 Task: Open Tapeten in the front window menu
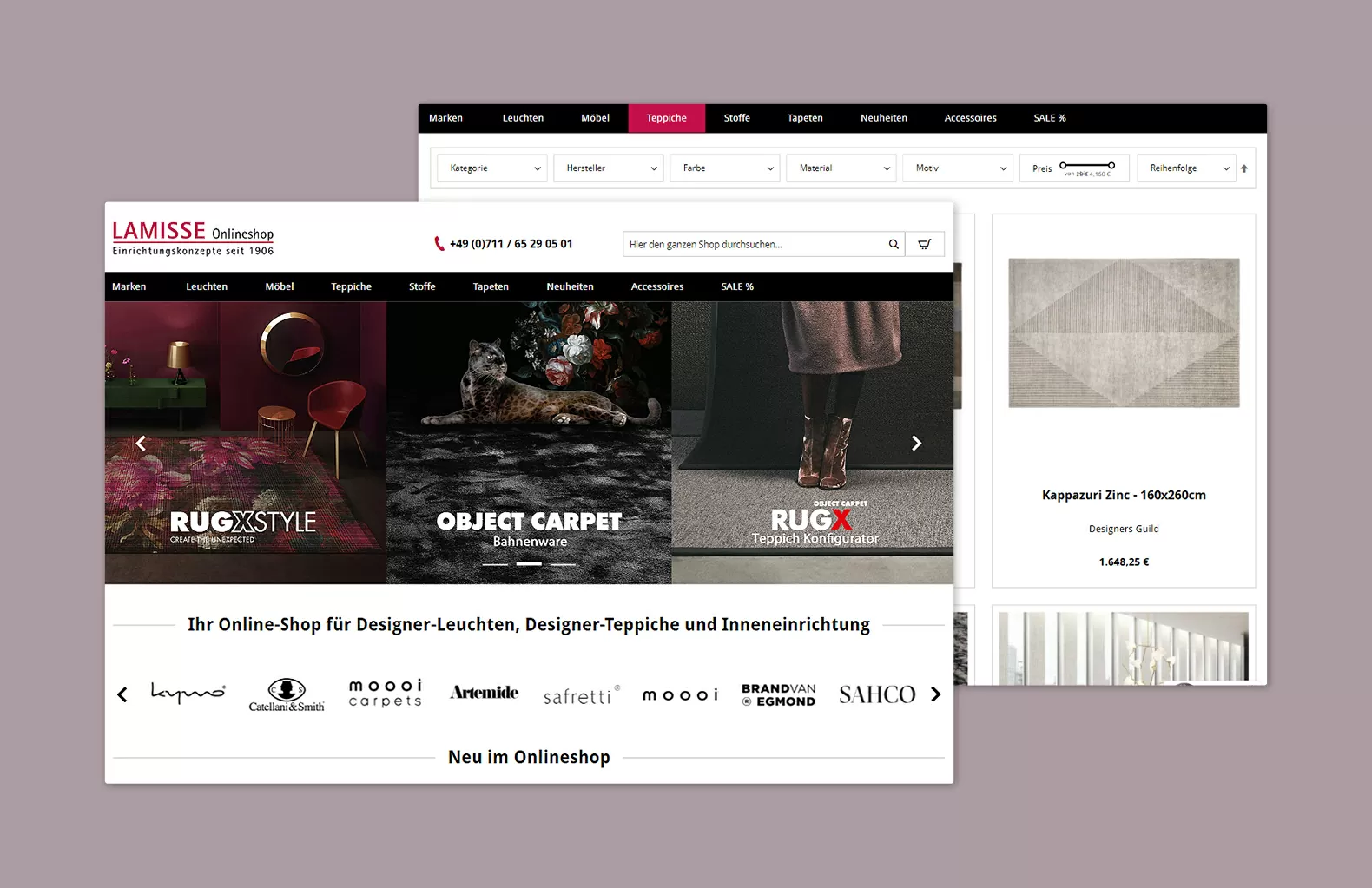[491, 286]
